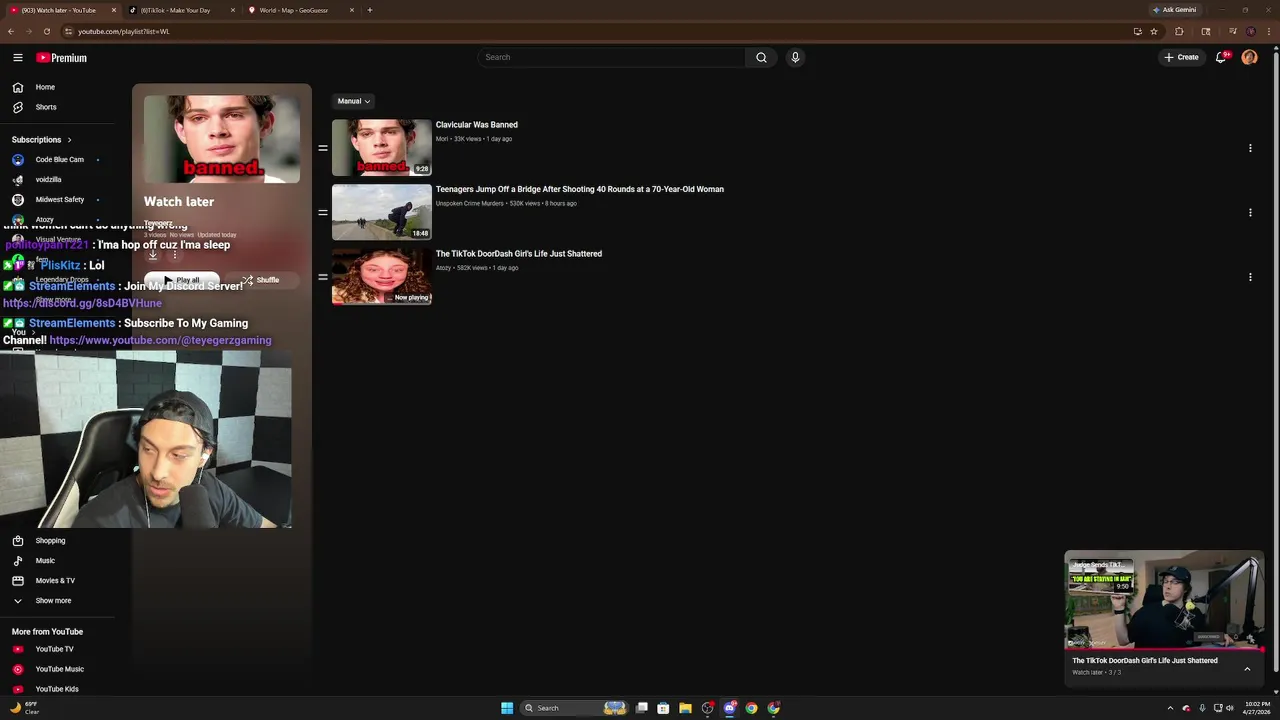Open the Midwest Safety subscription
The height and width of the screenshot is (720, 1280).
(x=58, y=200)
